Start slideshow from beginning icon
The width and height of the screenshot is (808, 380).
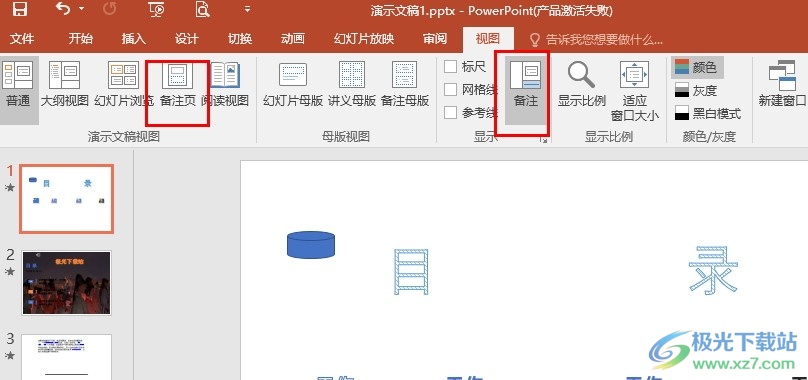(156, 9)
